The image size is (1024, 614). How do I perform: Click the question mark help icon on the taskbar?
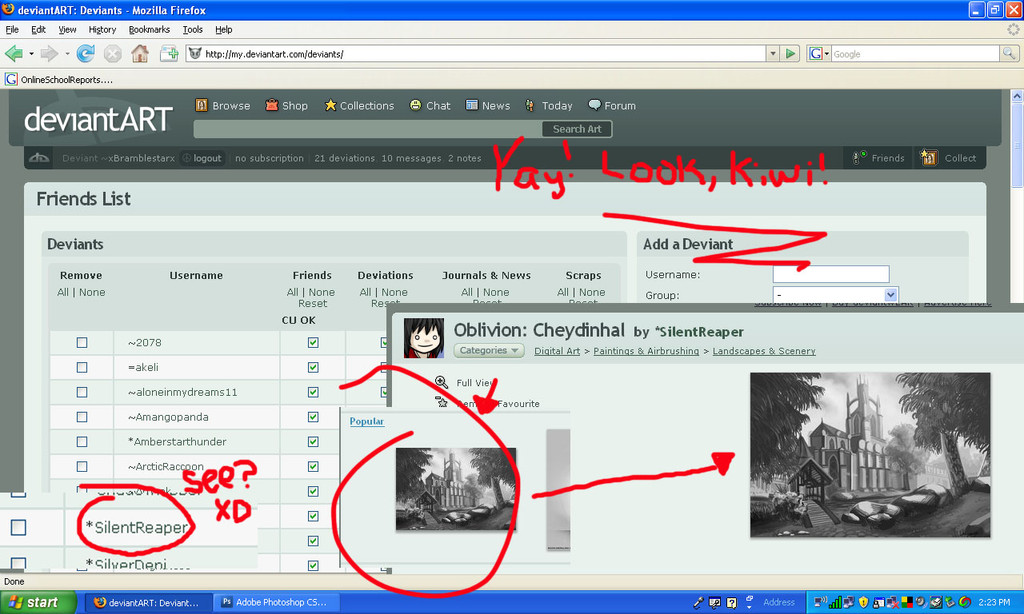tap(732, 602)
